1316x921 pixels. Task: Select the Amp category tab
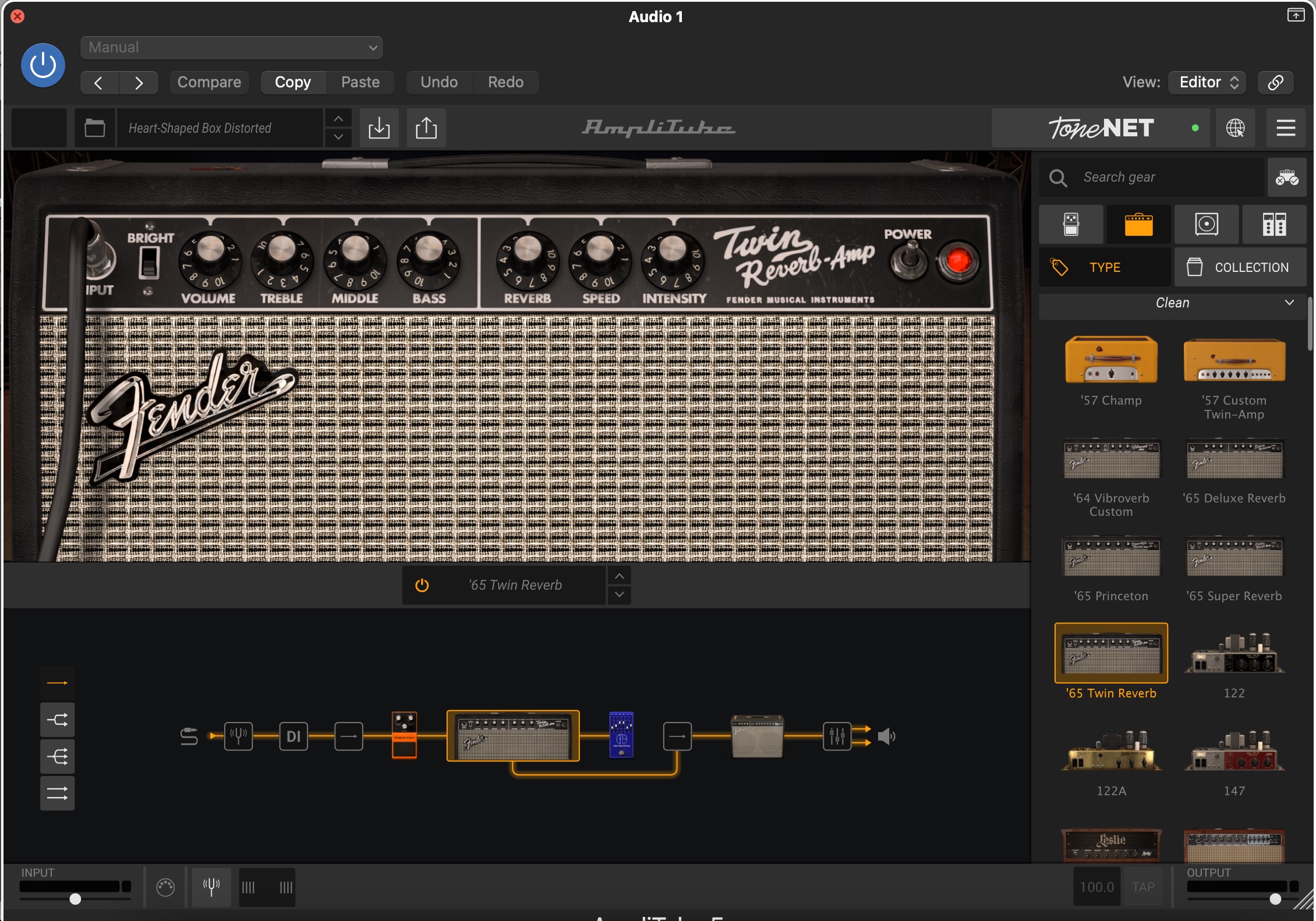(x=1138, y=224)
